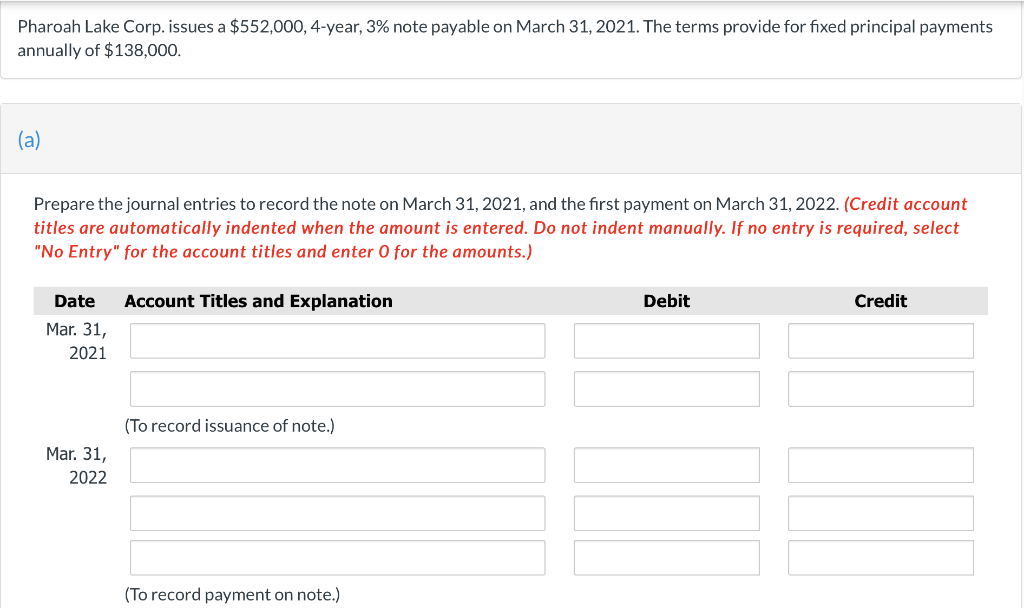This screenshot has width=1024, height=608.
Task: Select the second debit field under Mar 31, 2021
Action: point(666,388)
